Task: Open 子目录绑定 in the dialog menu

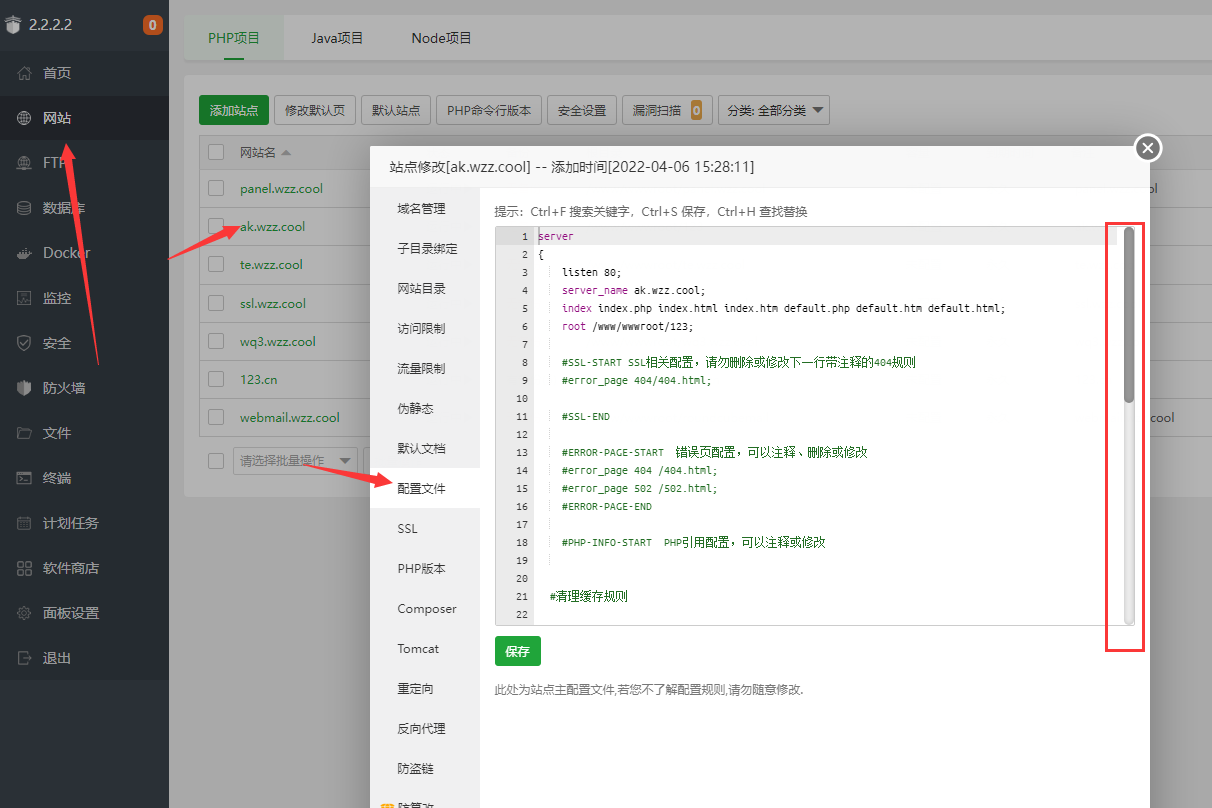Action: pyautogui.click(x=425, y=249)
